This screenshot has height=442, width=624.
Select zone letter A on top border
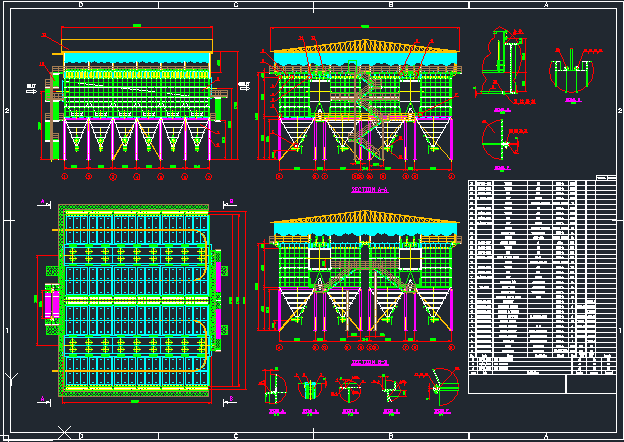point(546,4)
